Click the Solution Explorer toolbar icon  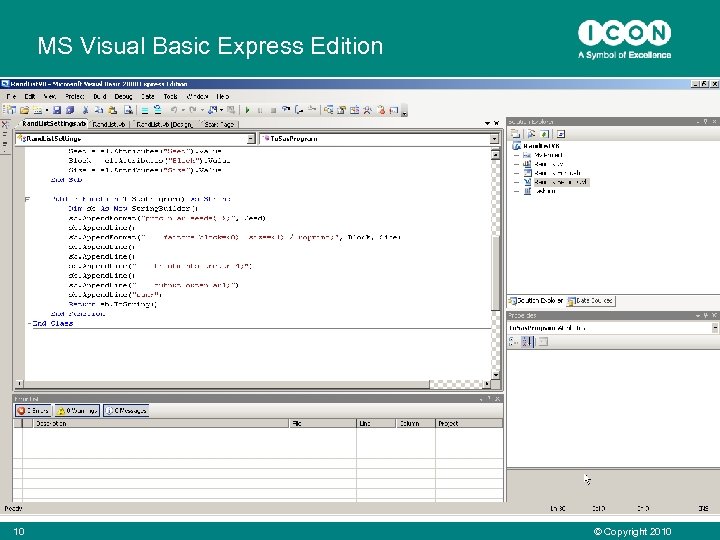(328, 110)
